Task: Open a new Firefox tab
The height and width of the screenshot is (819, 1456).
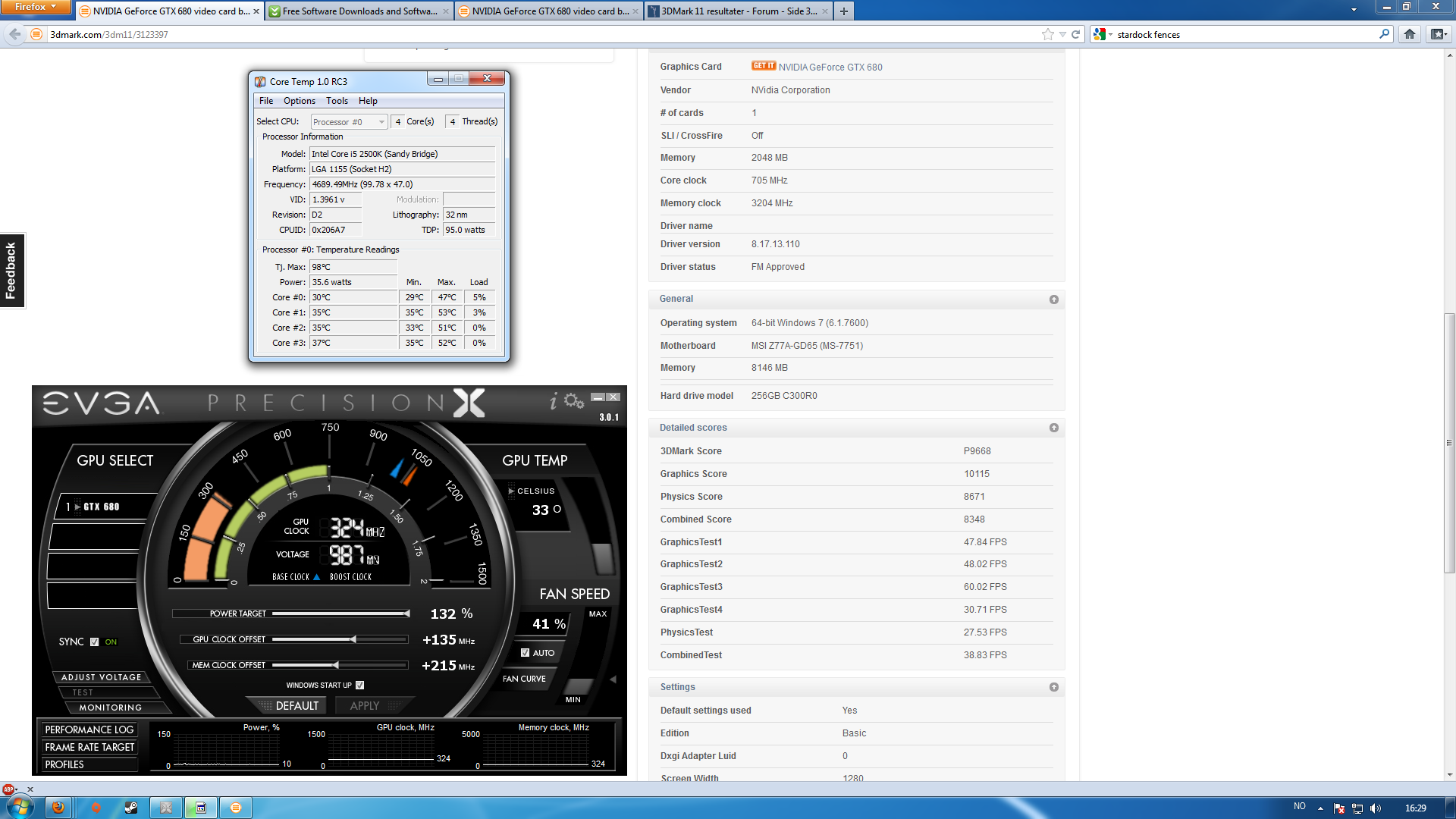Action: tap(844, 11)
